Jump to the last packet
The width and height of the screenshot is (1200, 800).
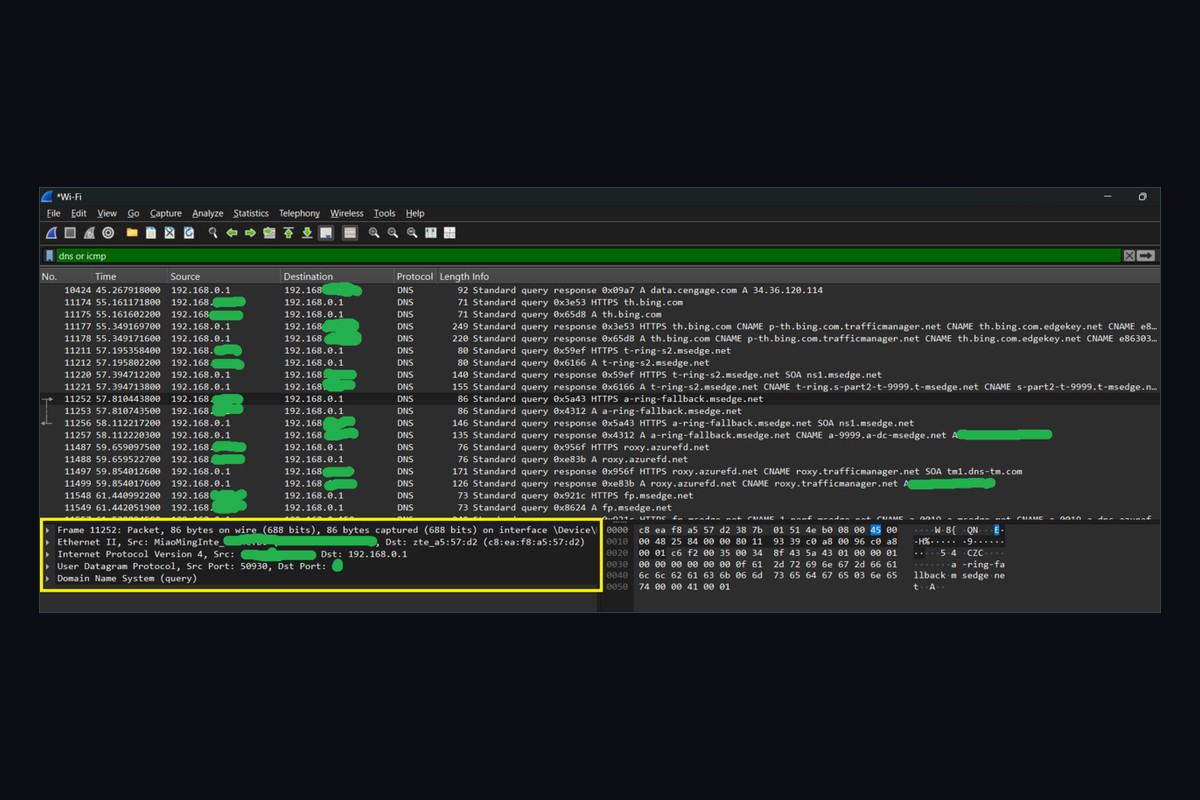click(307, 232)
